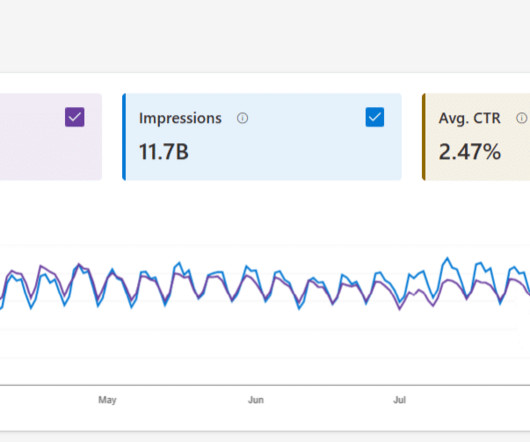Open the info icon beside Impressions

pyautogui.click(x=242, y=118)
